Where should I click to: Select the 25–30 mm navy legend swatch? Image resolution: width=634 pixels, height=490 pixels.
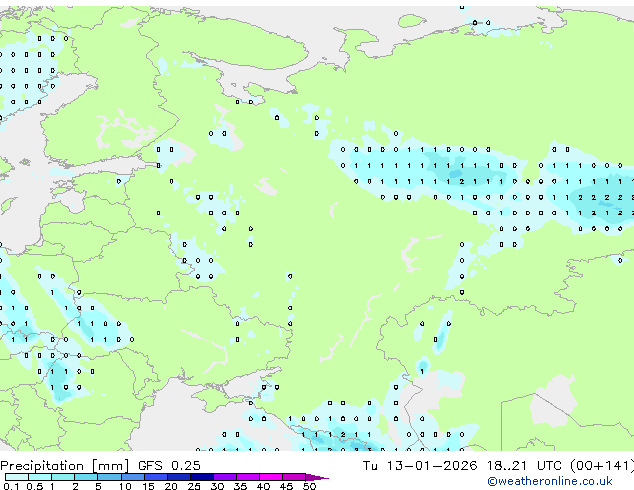point(202,477)
